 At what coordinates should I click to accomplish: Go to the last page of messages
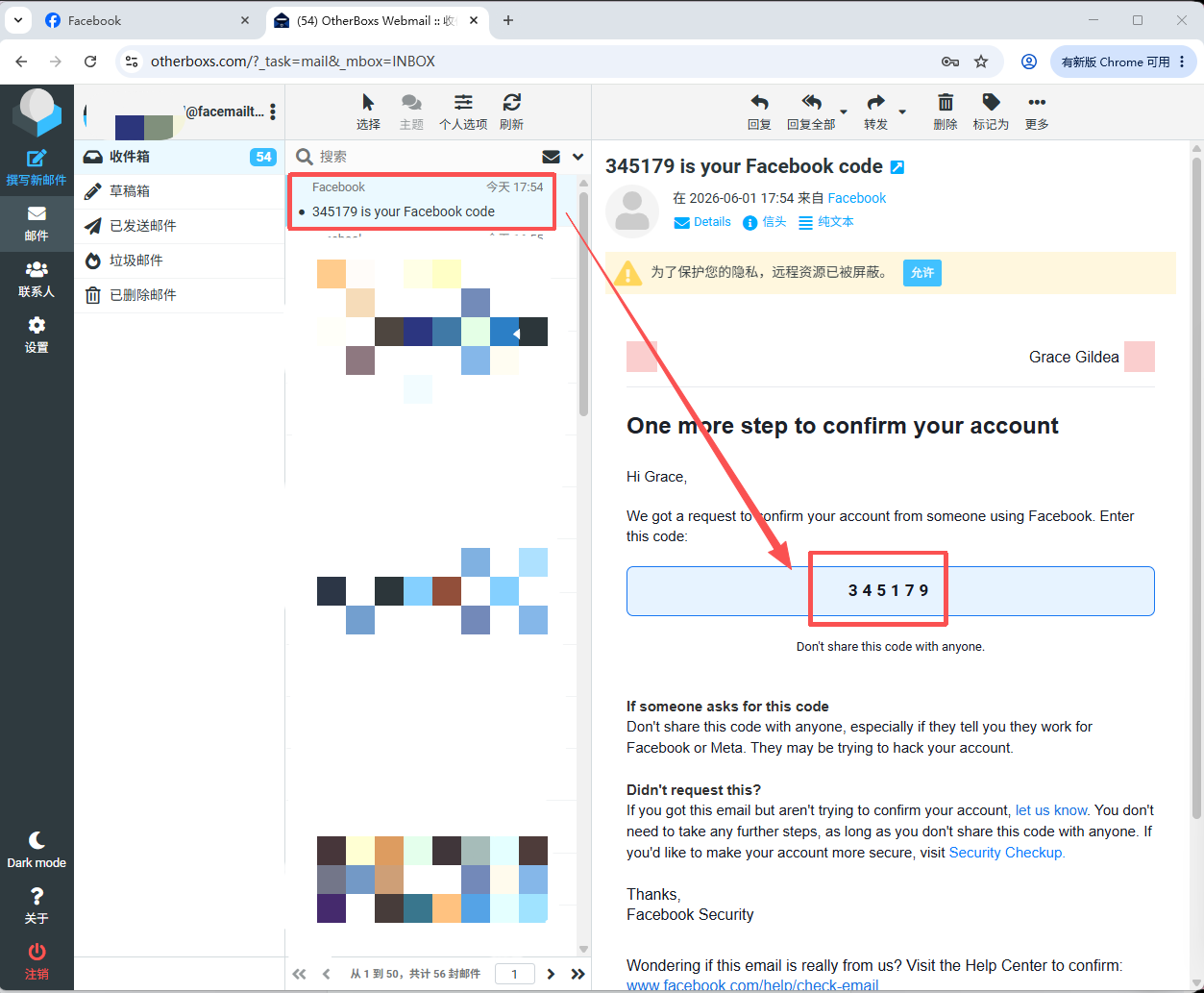pyautogui.click(x=577, y=974)
